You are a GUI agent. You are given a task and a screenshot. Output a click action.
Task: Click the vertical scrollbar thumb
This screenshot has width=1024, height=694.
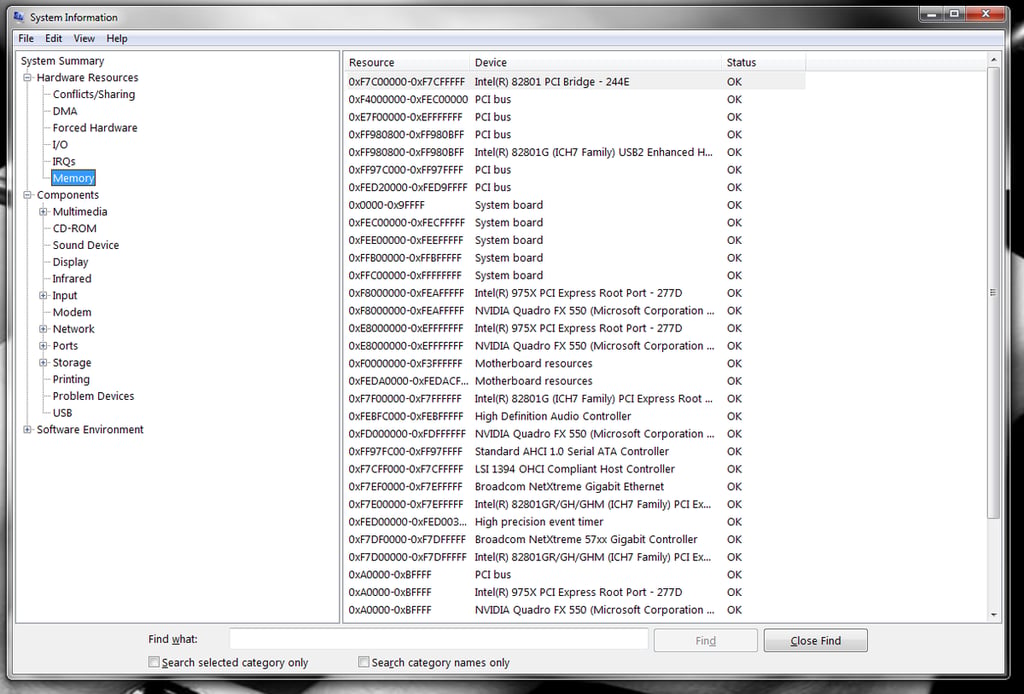tap(994, 292)
